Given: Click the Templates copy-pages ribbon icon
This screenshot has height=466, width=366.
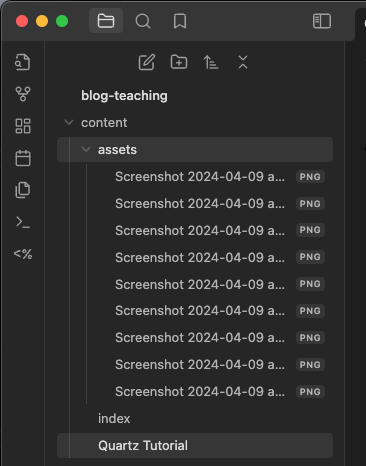Looking at the screenshot, I should (x=23, y=190).
